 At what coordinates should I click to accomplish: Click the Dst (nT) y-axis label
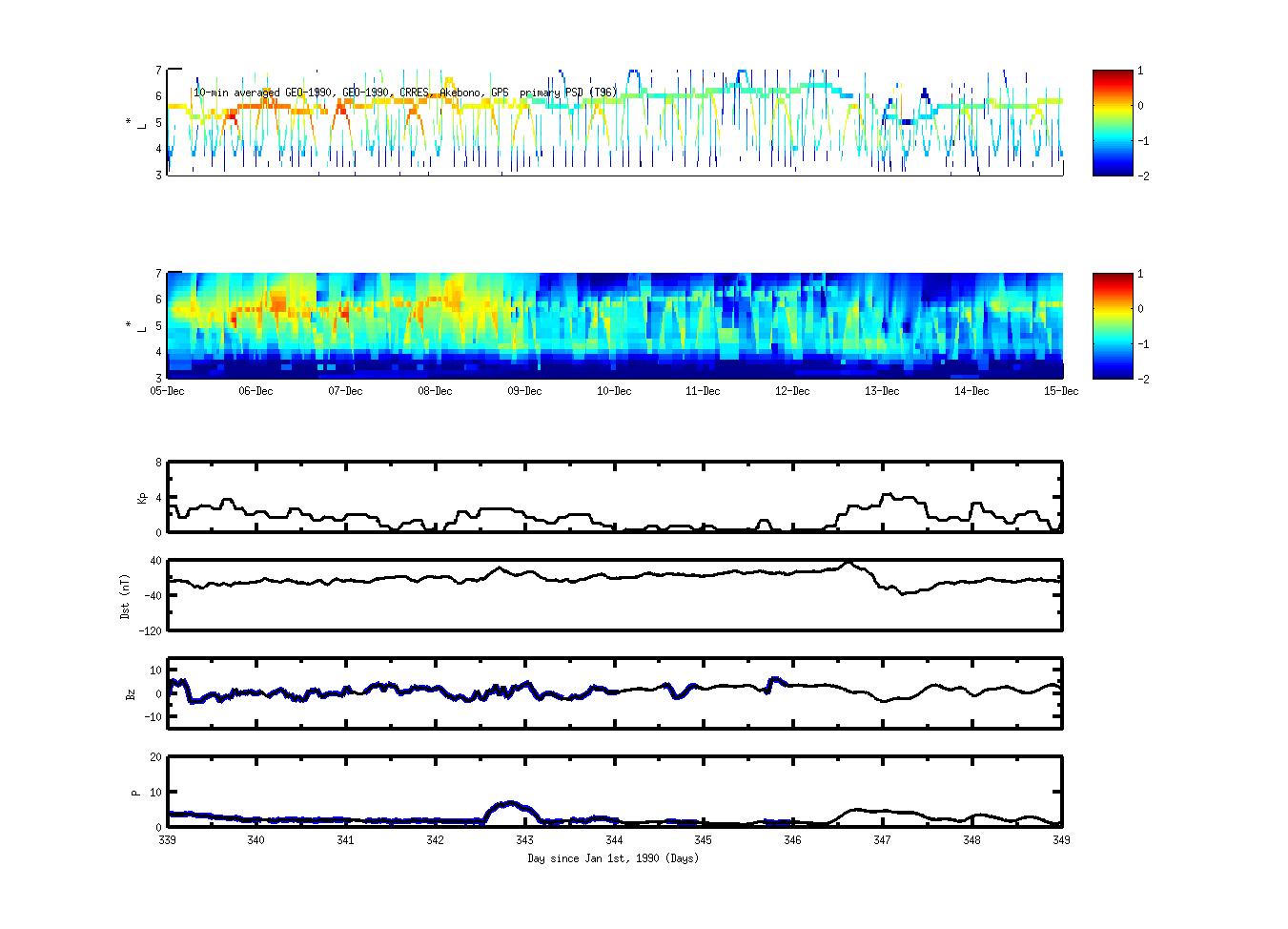tap(125, 596)
